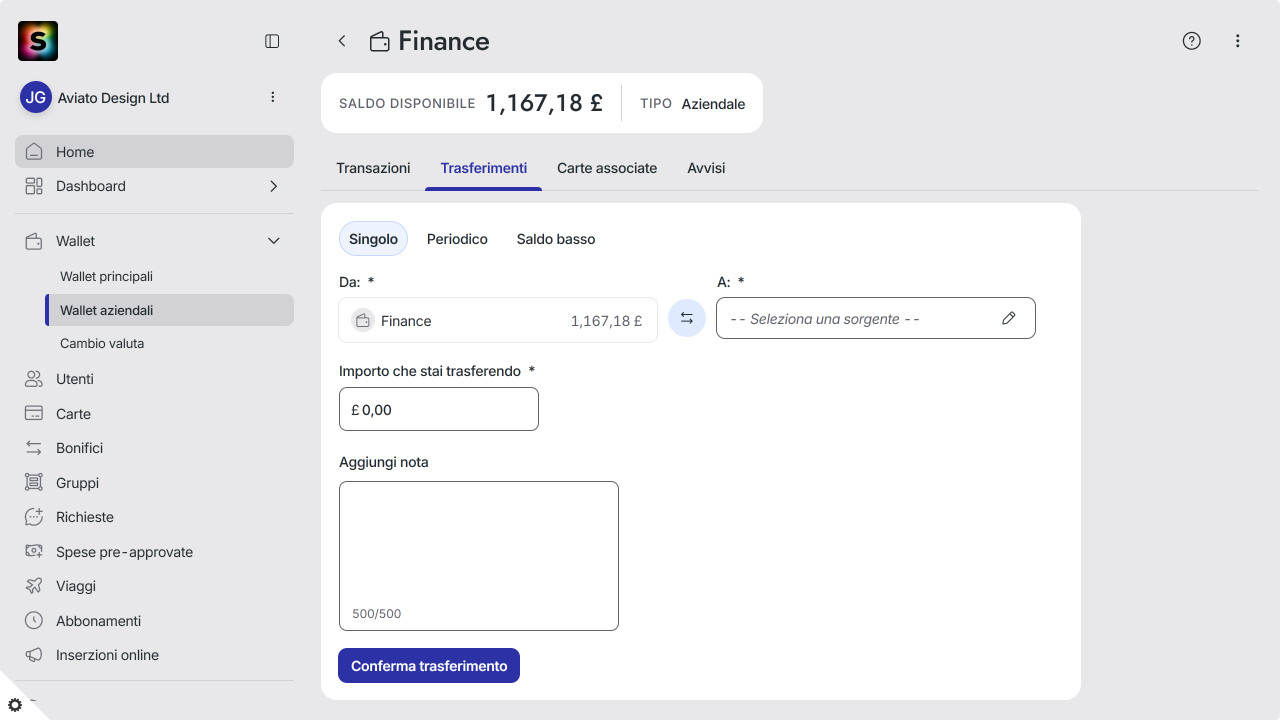Viewport: 1280px width, 720px height.
Task: Open Wallet principali page
Action: (x=106, y=276)
